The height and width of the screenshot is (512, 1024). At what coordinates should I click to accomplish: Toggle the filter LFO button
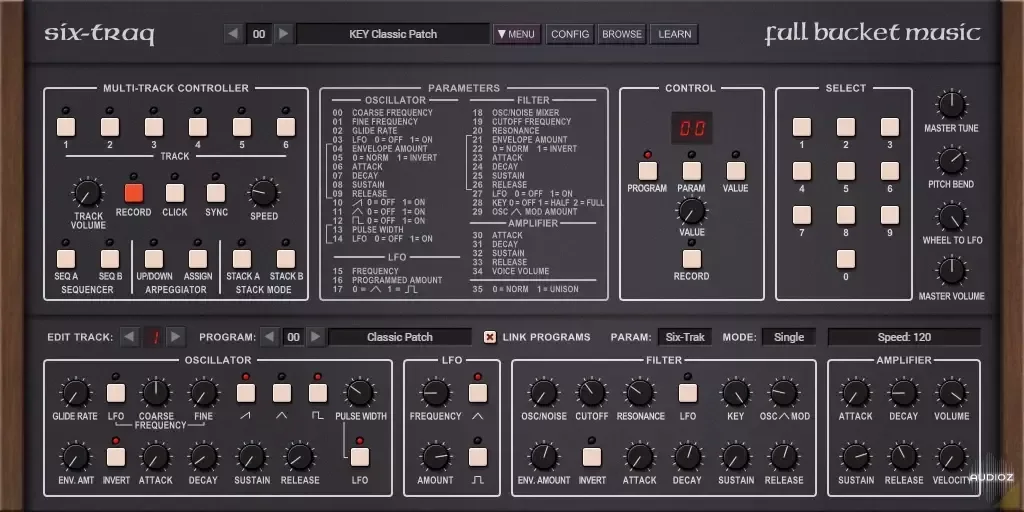click(x=688, y=392)
